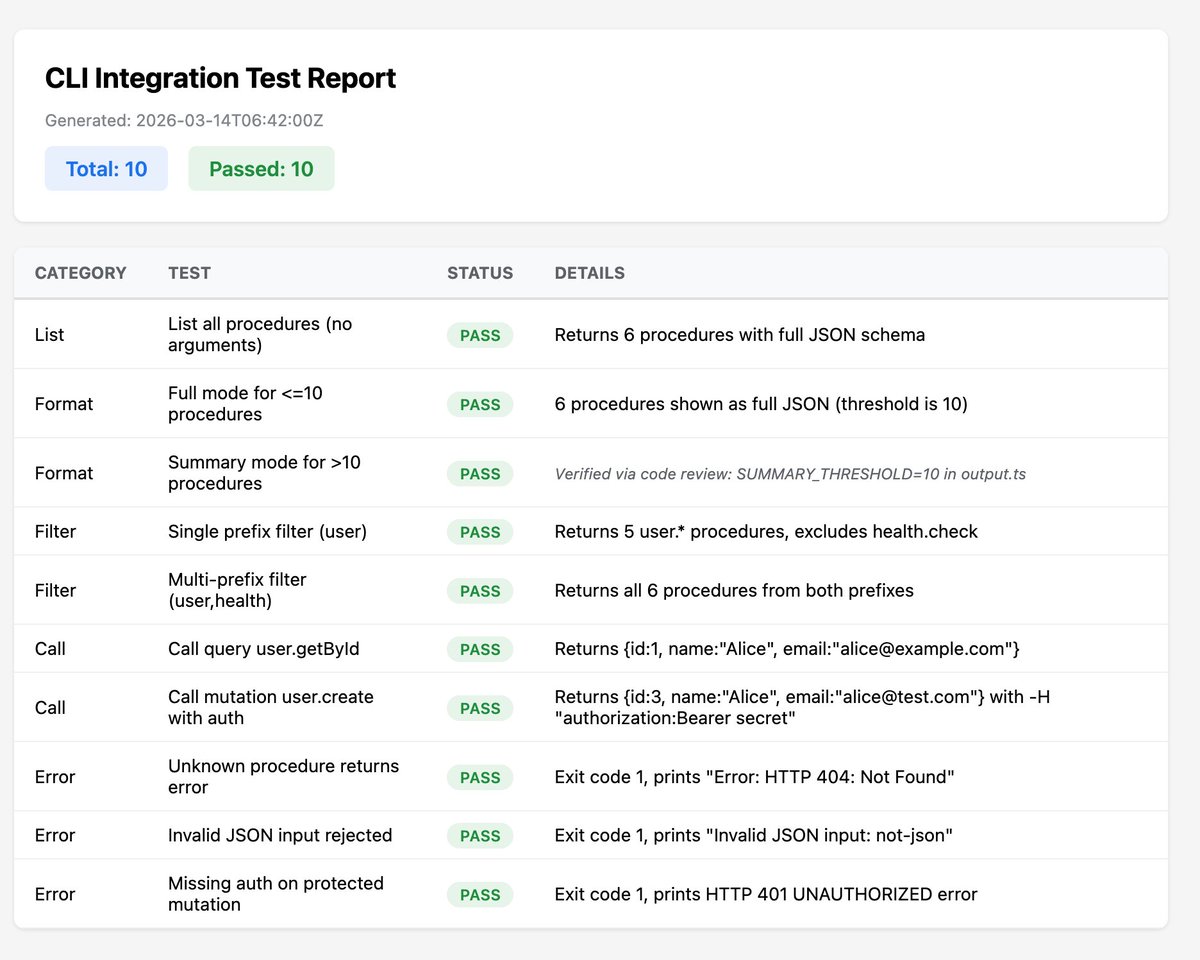
Task: Click the alice@test.com Bearer secret detail
Action: point(803,708)
